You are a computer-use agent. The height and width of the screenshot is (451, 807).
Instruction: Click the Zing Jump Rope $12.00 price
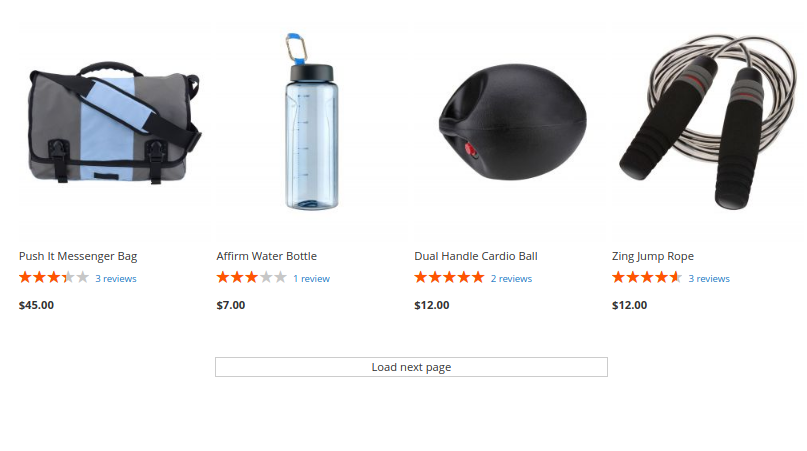click(629, 305)
